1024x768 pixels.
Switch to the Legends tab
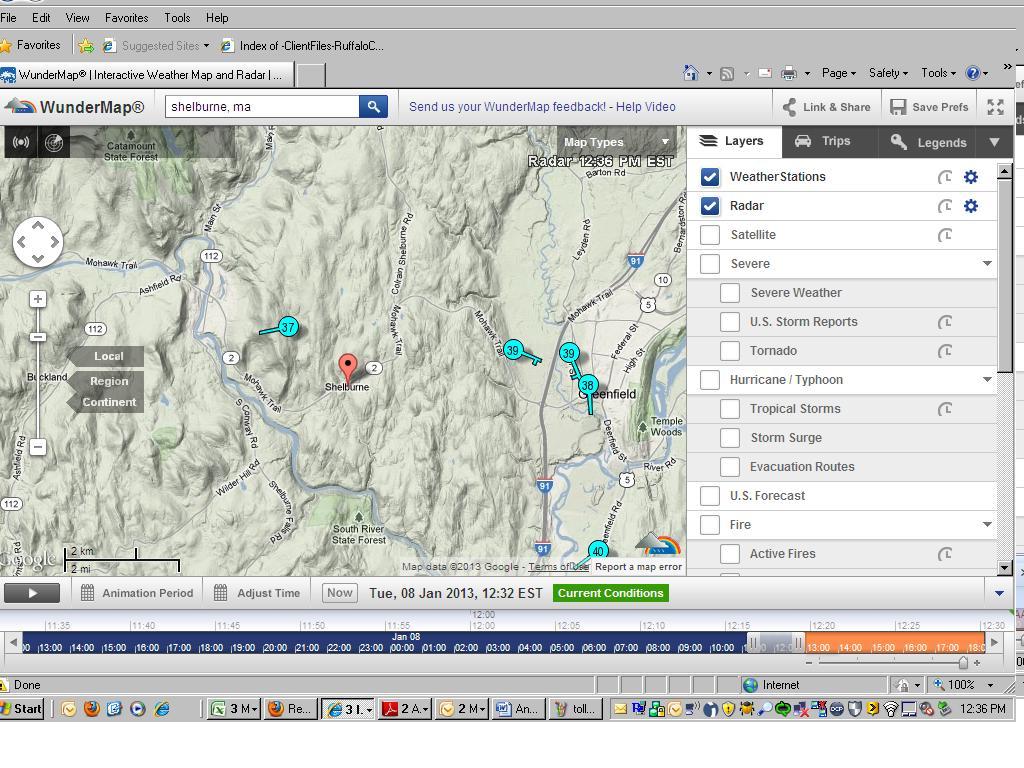coord(929,142)
